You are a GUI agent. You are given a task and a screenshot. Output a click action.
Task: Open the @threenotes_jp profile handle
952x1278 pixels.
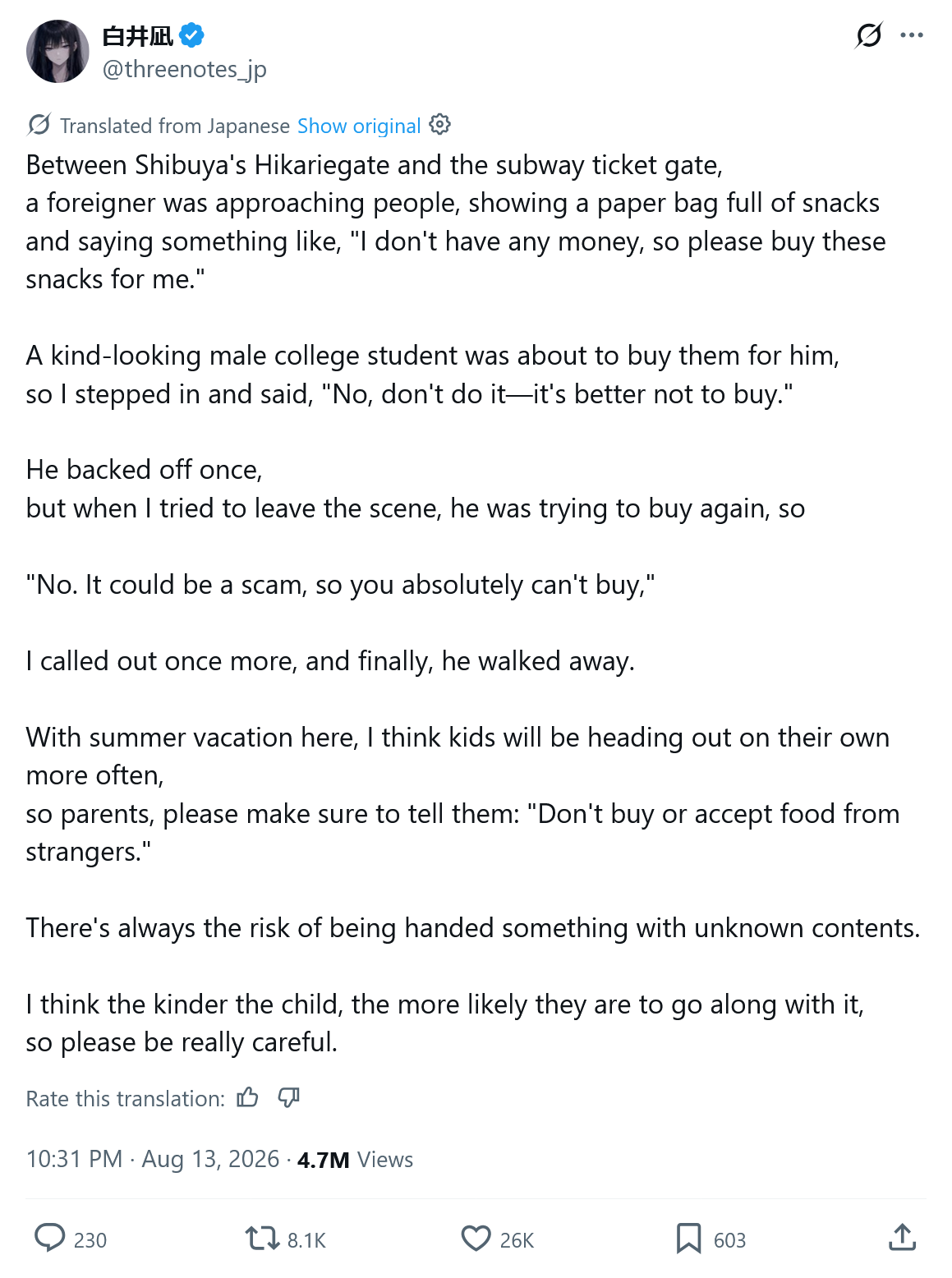(184, 69)
